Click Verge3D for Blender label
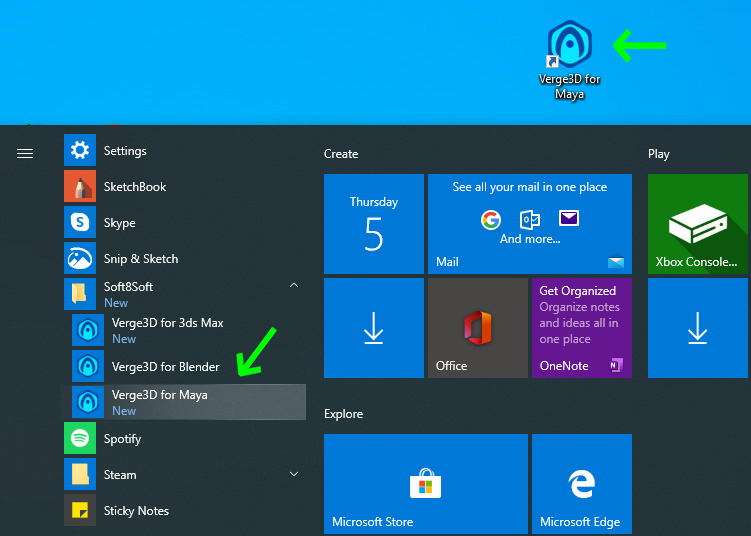Screen dimensions: 751x536 tap(166, 367)
